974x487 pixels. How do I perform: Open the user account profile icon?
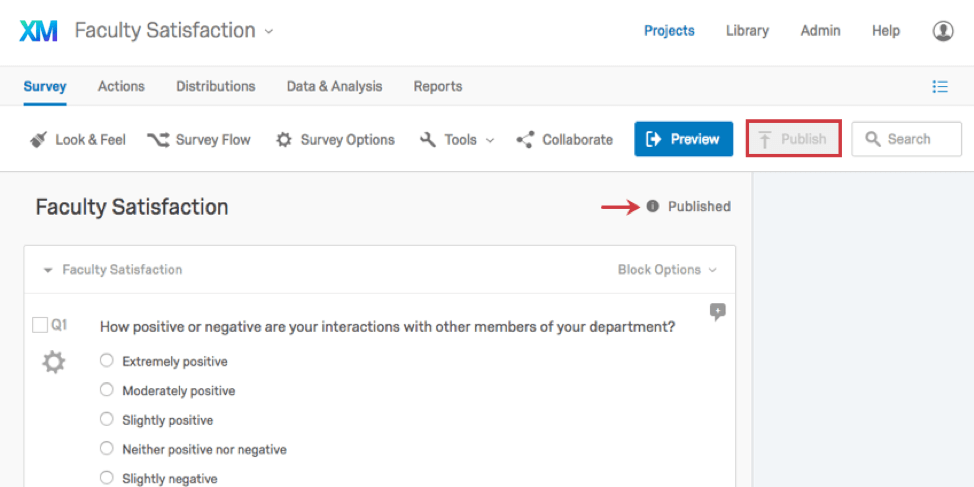tap(942, 30)
